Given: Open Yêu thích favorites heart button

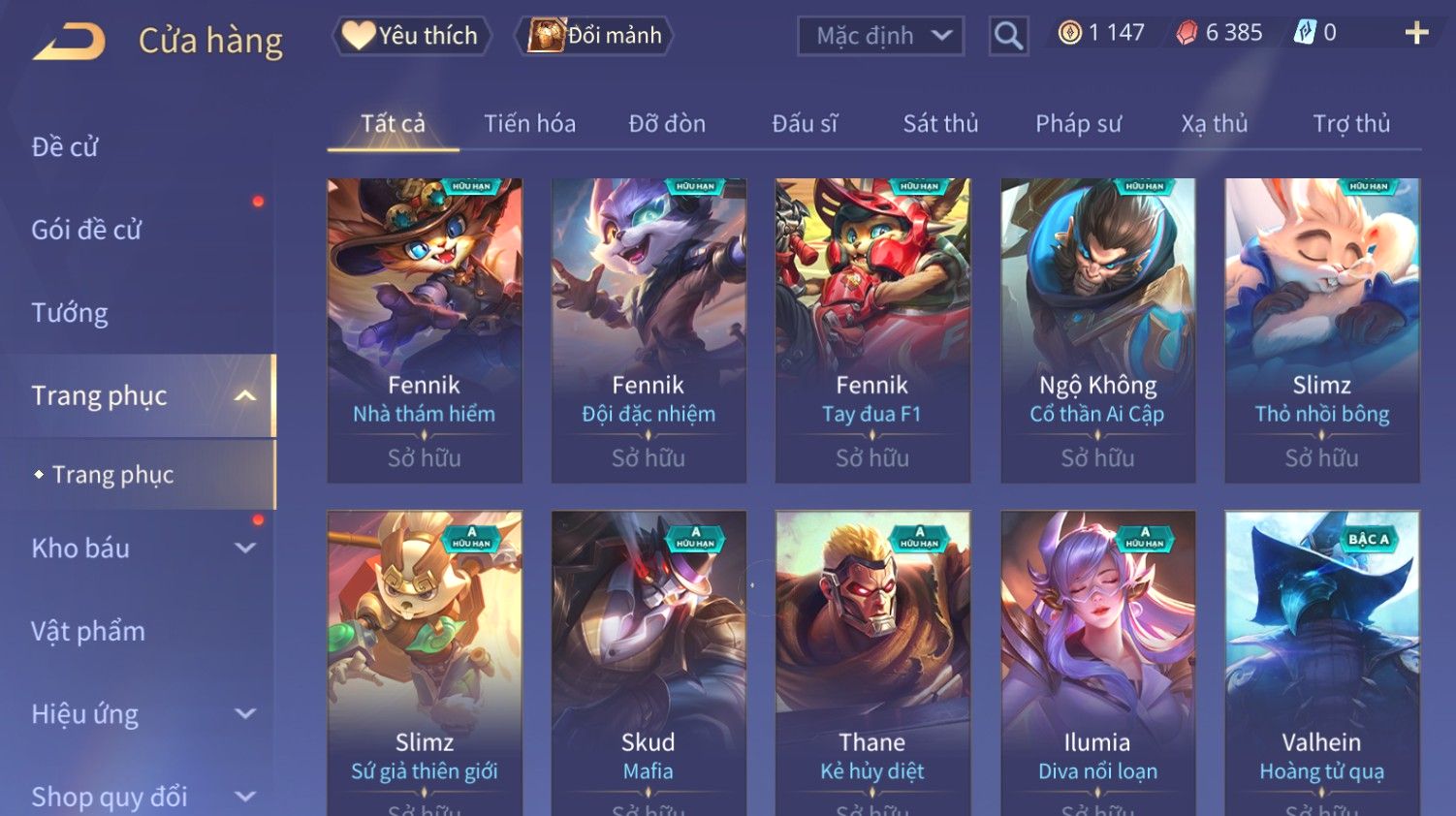Looking at the screenshot, I should (412, 36).
